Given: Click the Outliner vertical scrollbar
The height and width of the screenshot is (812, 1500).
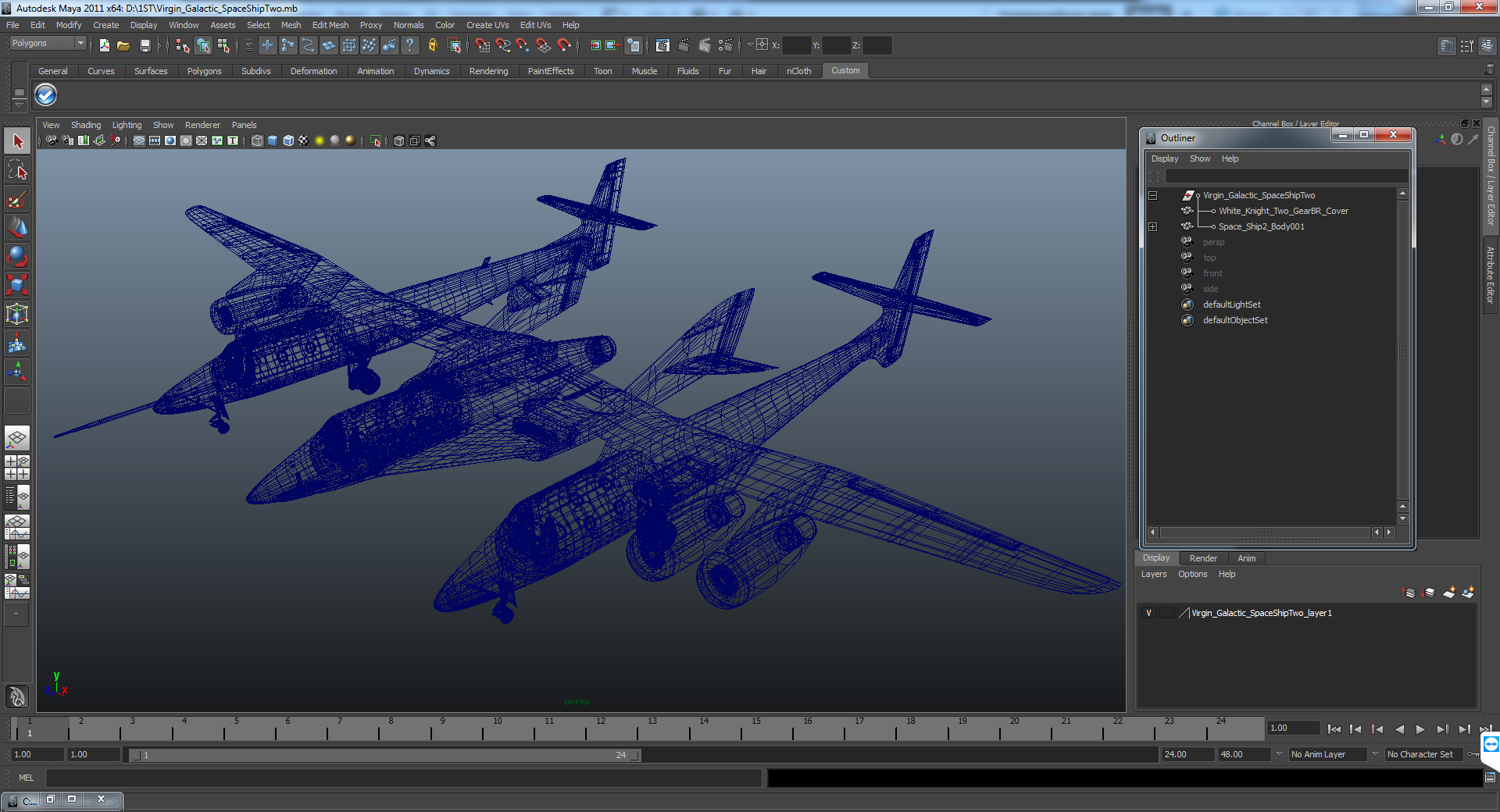Looking at the screenshot, I should [x=1402, y=349].
